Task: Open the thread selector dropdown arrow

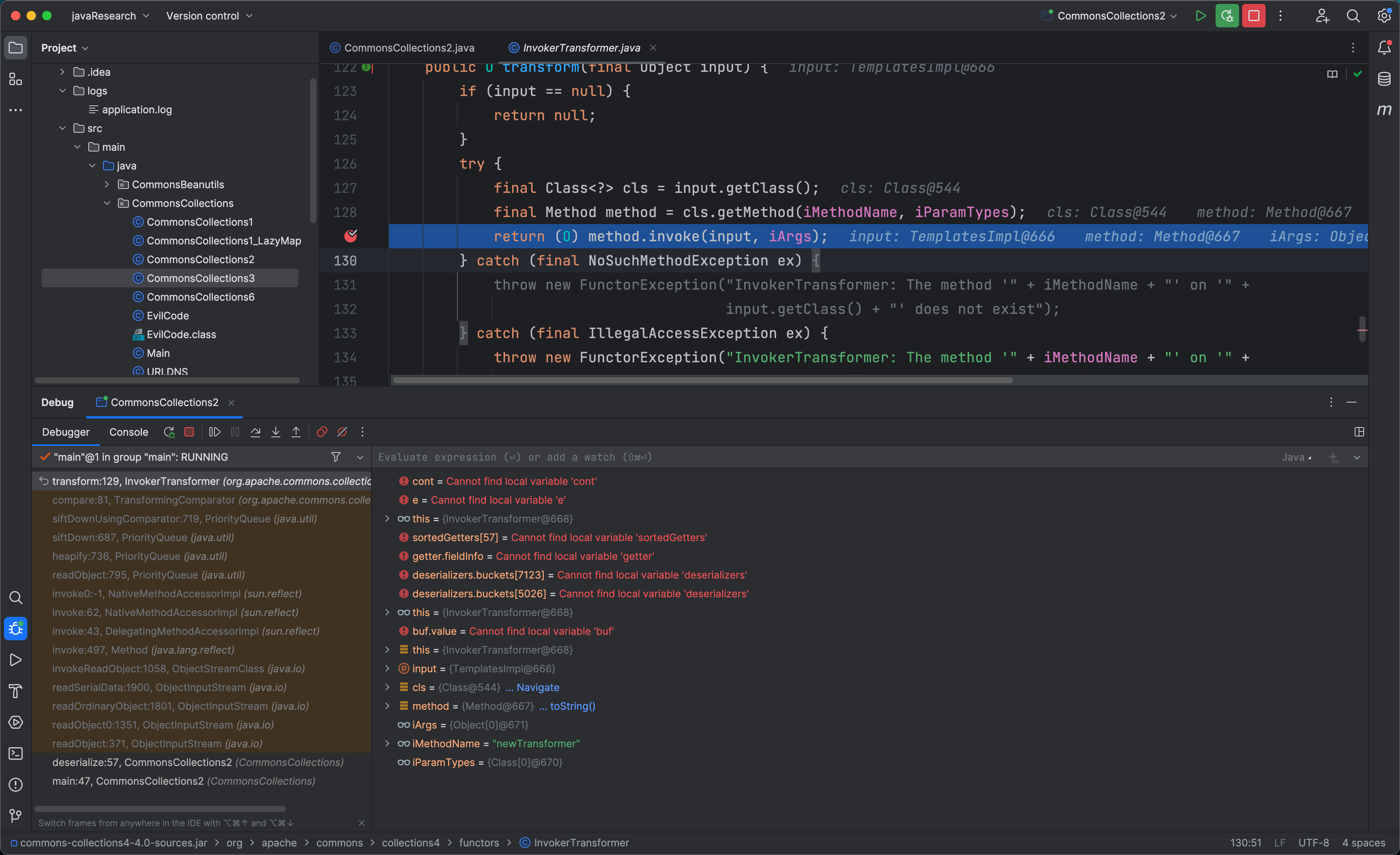Action: point(360,457)
